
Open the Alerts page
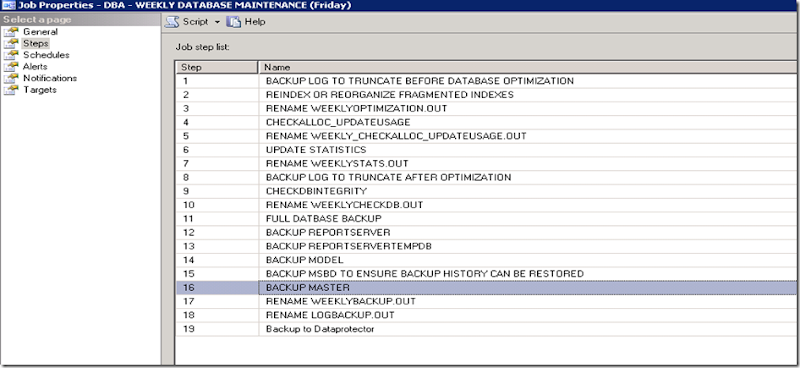[x=35, y=67]
